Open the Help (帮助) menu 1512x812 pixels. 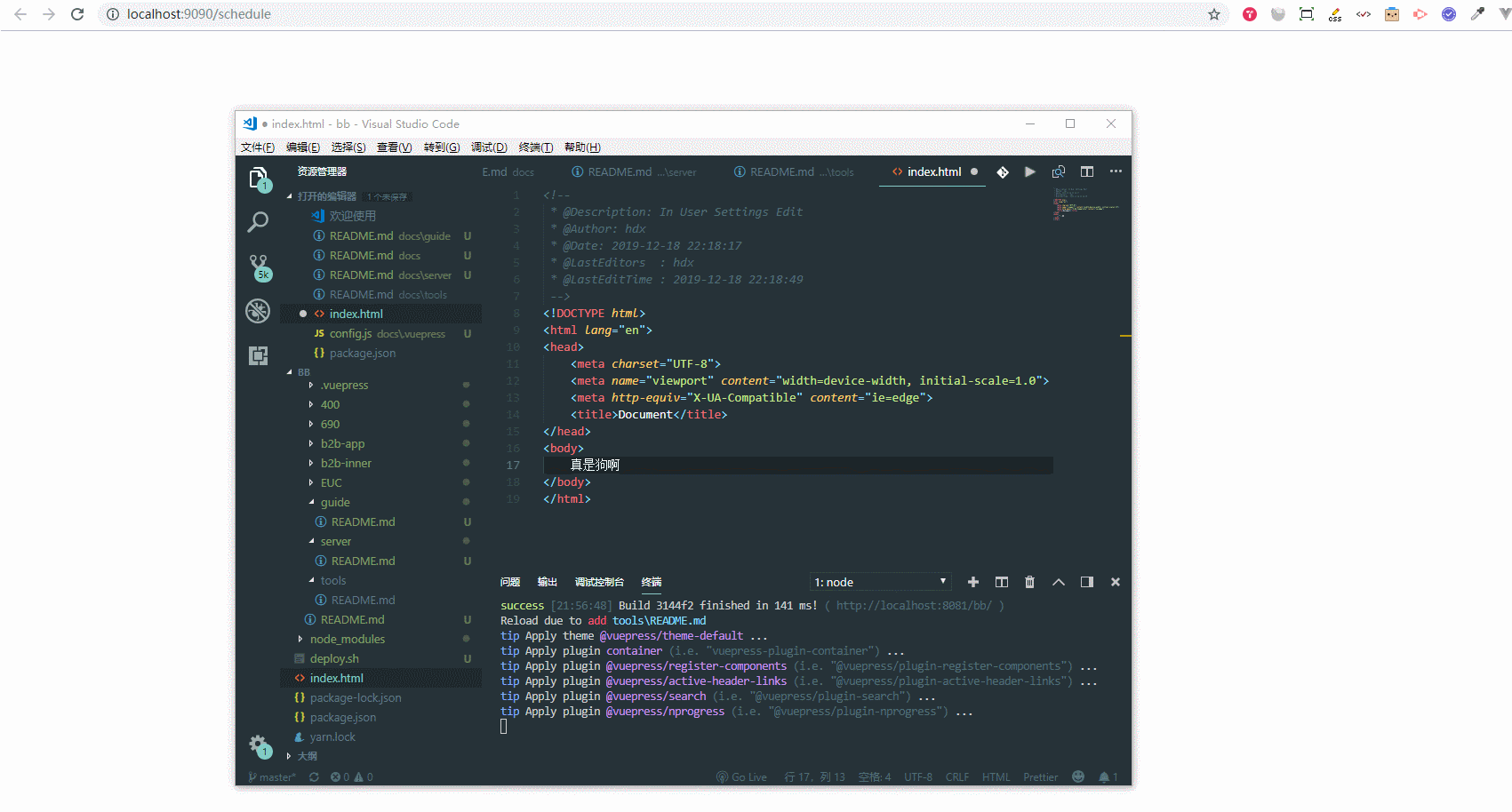point(582,147)
